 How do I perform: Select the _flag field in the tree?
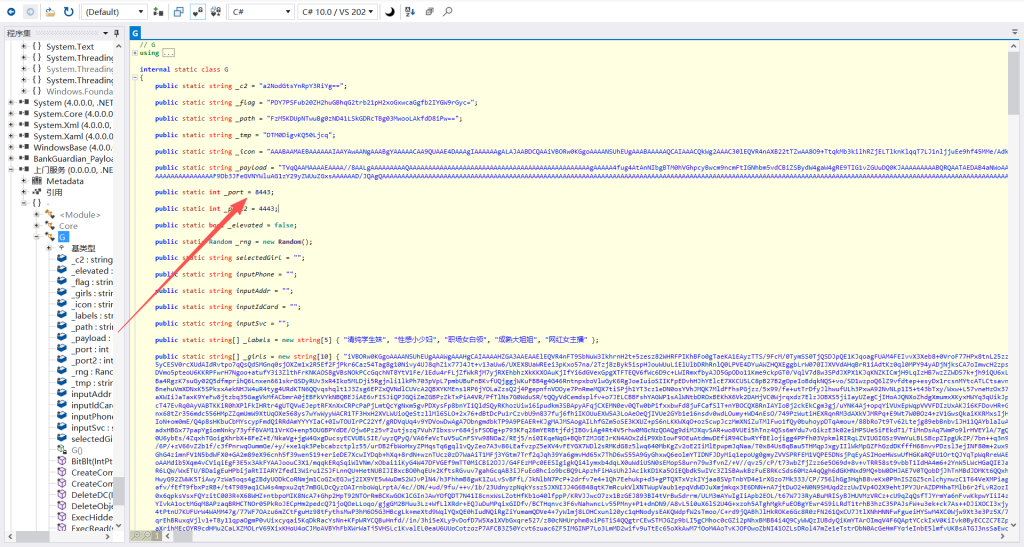(x=92, y=281)
